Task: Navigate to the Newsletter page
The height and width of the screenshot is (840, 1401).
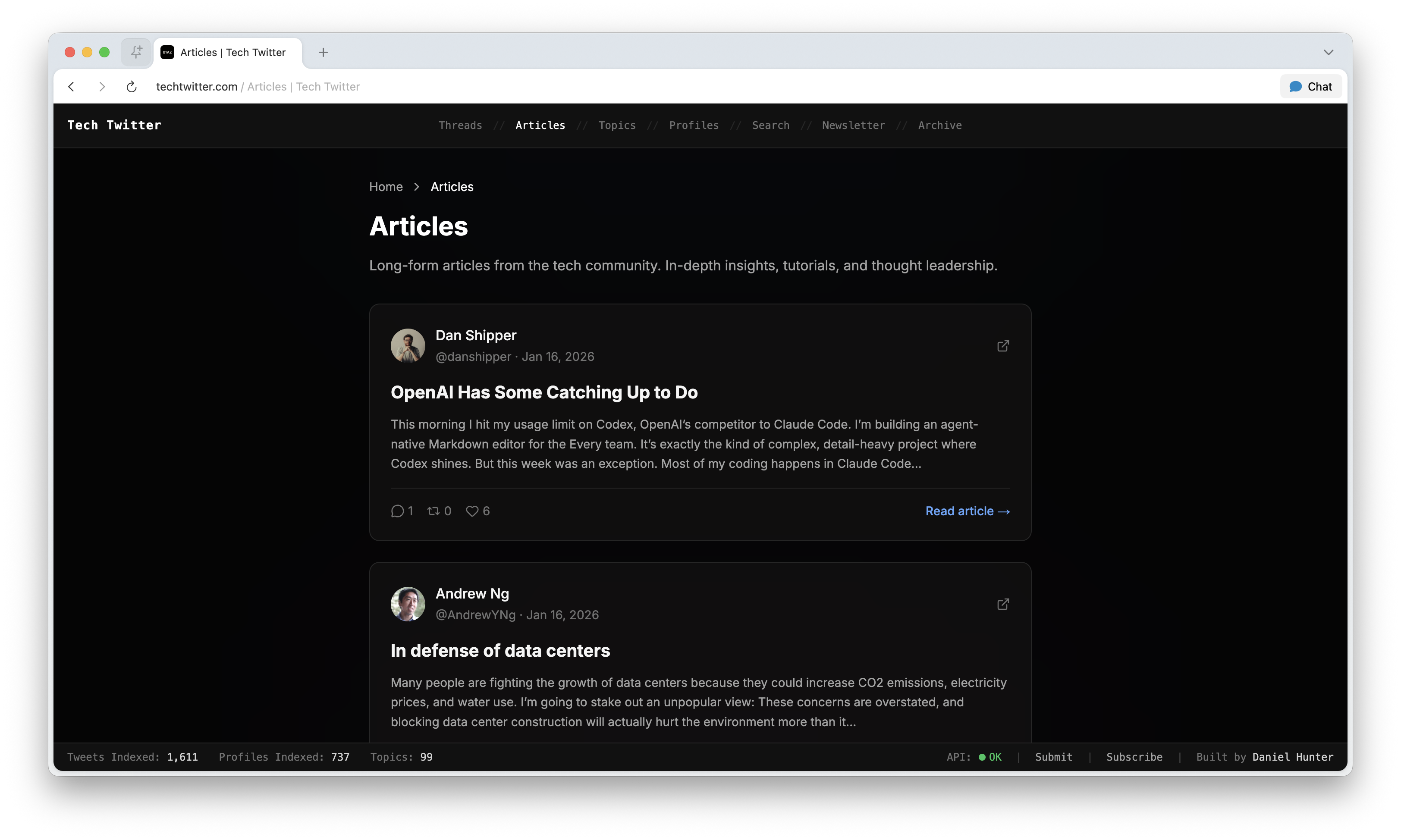Action: 853,125
